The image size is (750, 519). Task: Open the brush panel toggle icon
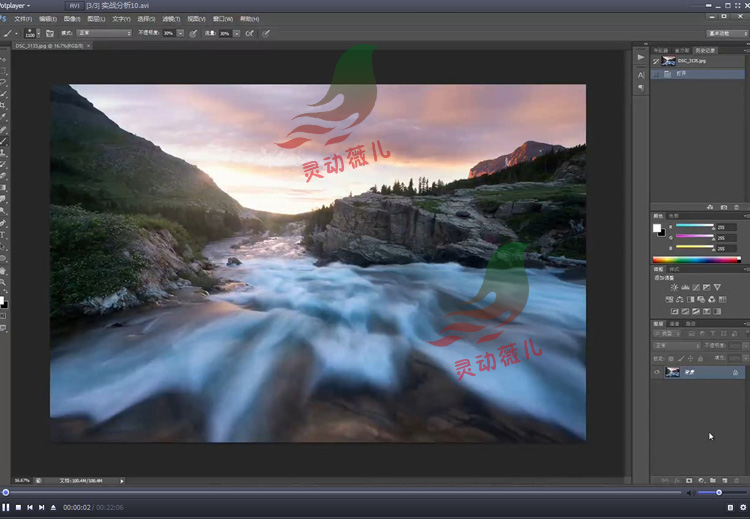(50, 33)
